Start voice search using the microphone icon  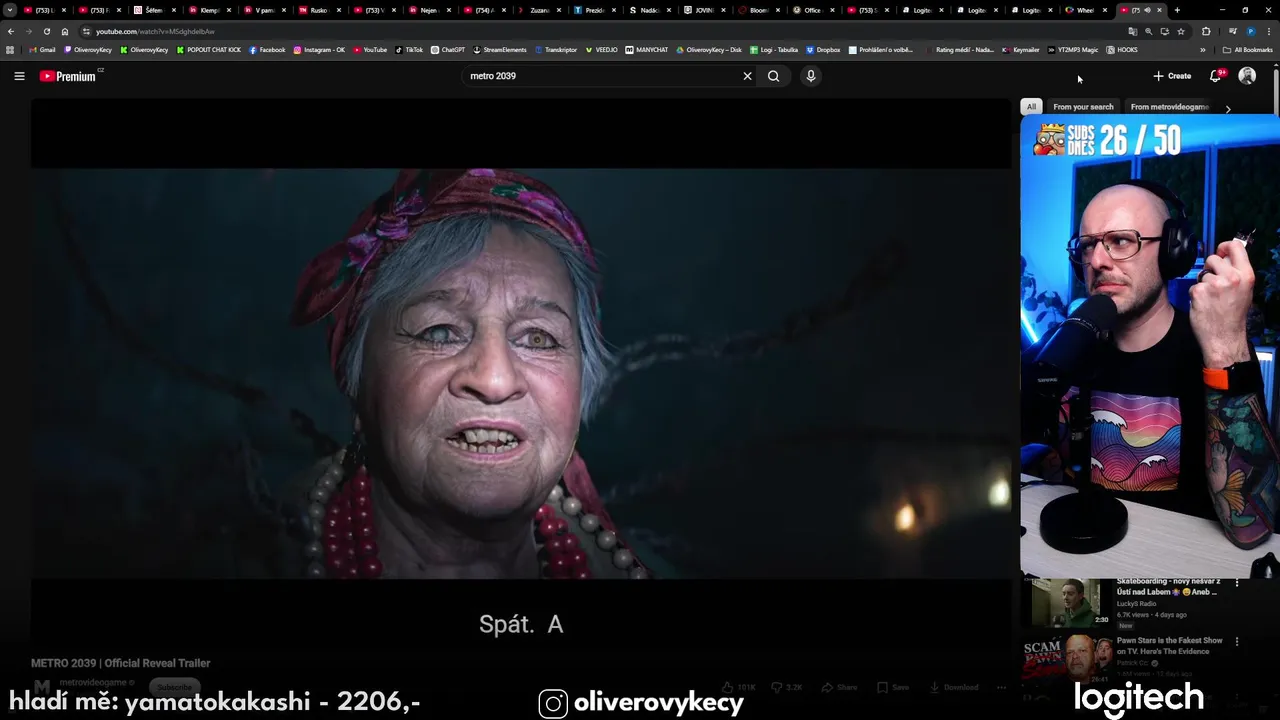pos(811,76)
